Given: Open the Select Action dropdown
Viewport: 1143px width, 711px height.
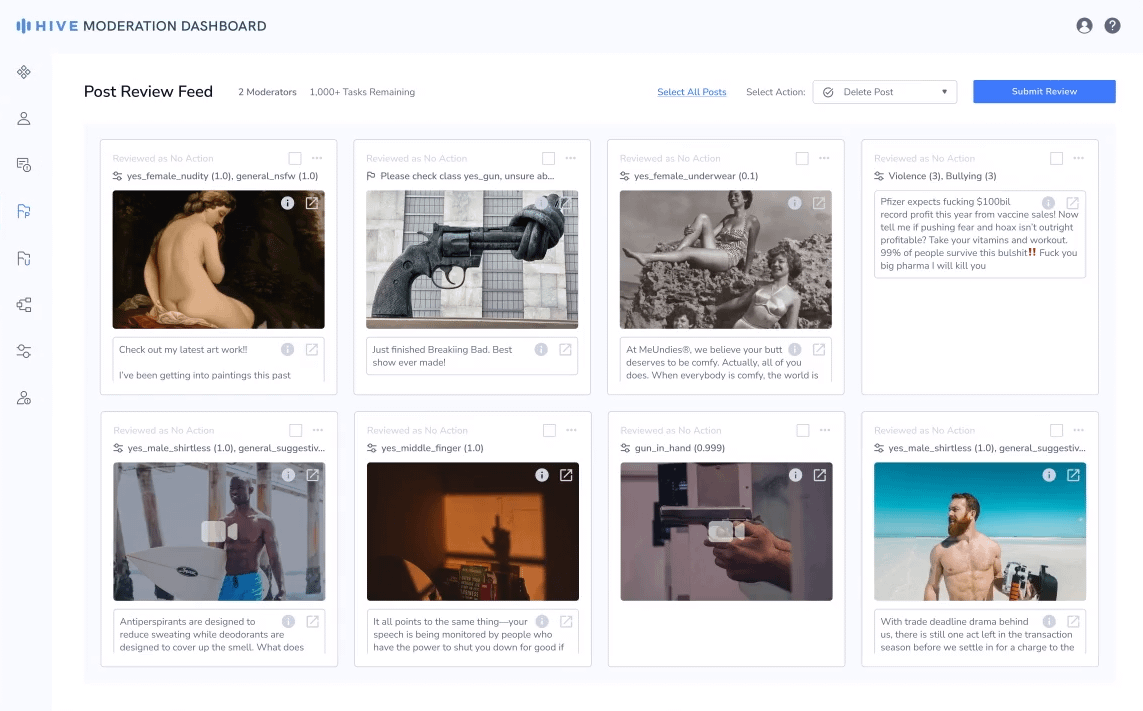Looking at the screenshot, I should pos(885,91).
